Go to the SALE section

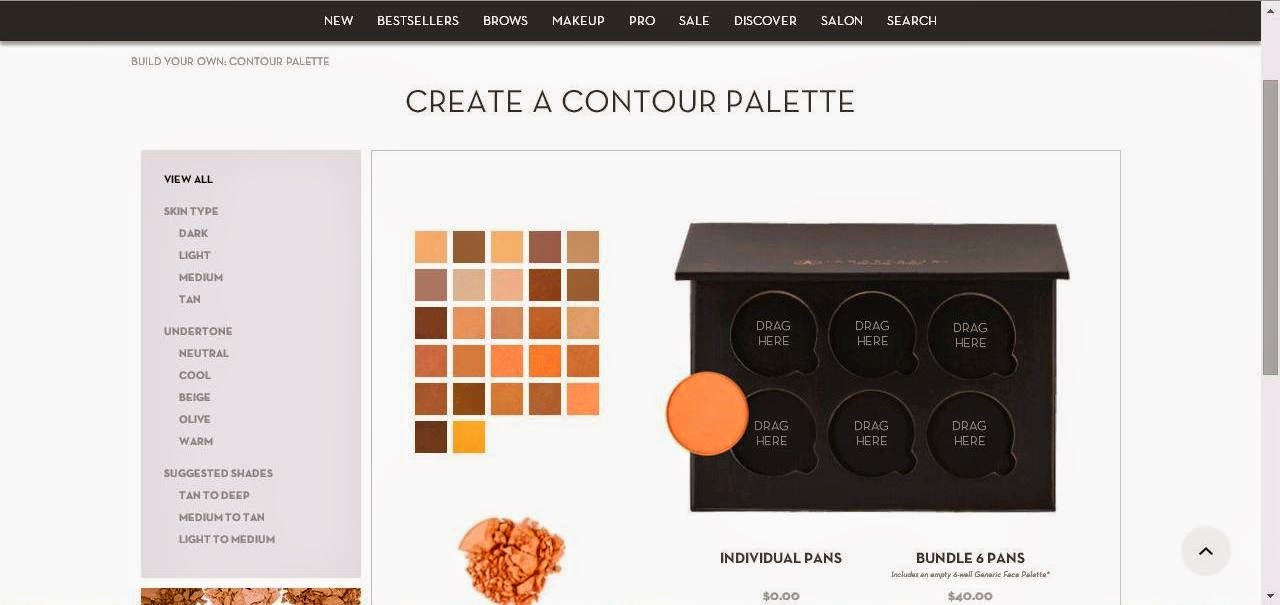tap(694, 21)
